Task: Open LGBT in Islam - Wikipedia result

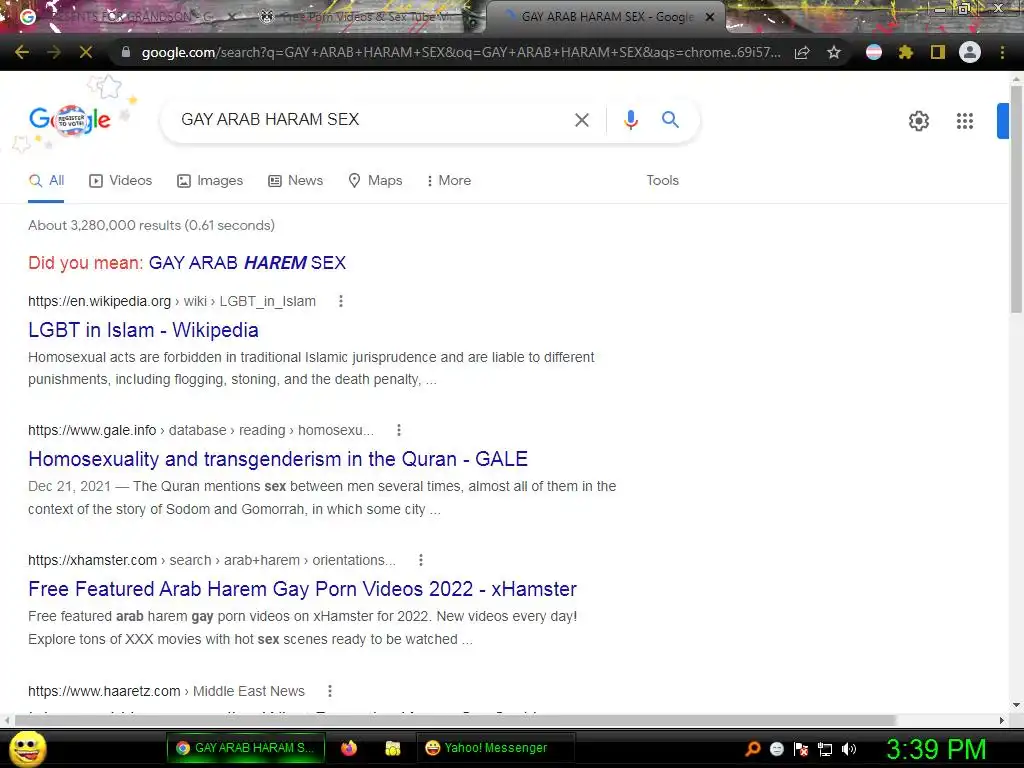Action: point(143,330)
